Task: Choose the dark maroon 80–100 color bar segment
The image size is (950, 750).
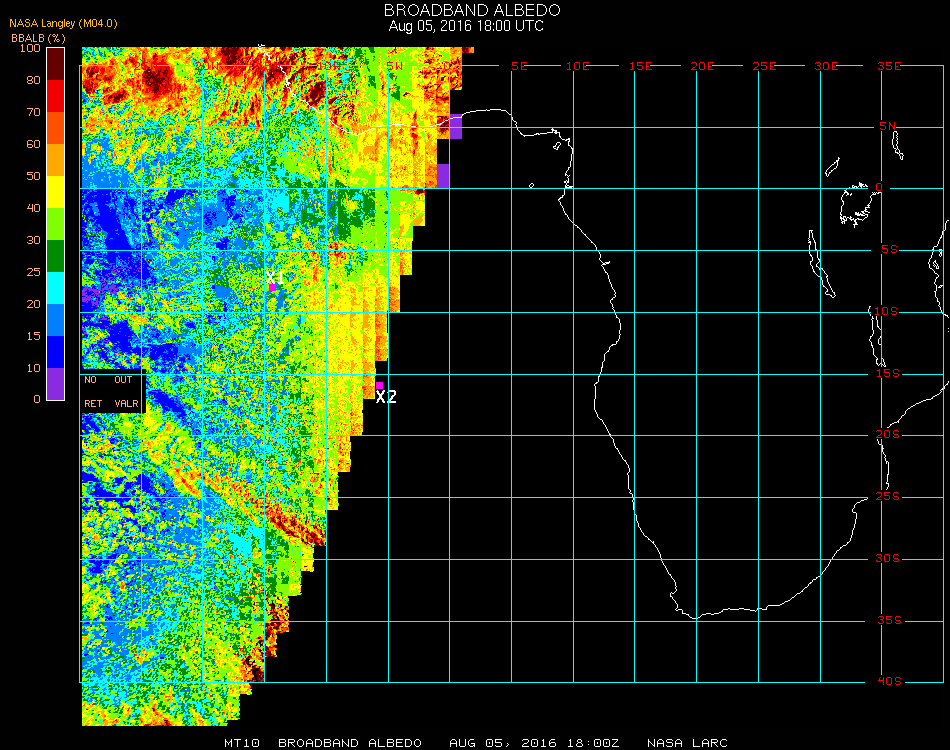Action: [56, 63]
